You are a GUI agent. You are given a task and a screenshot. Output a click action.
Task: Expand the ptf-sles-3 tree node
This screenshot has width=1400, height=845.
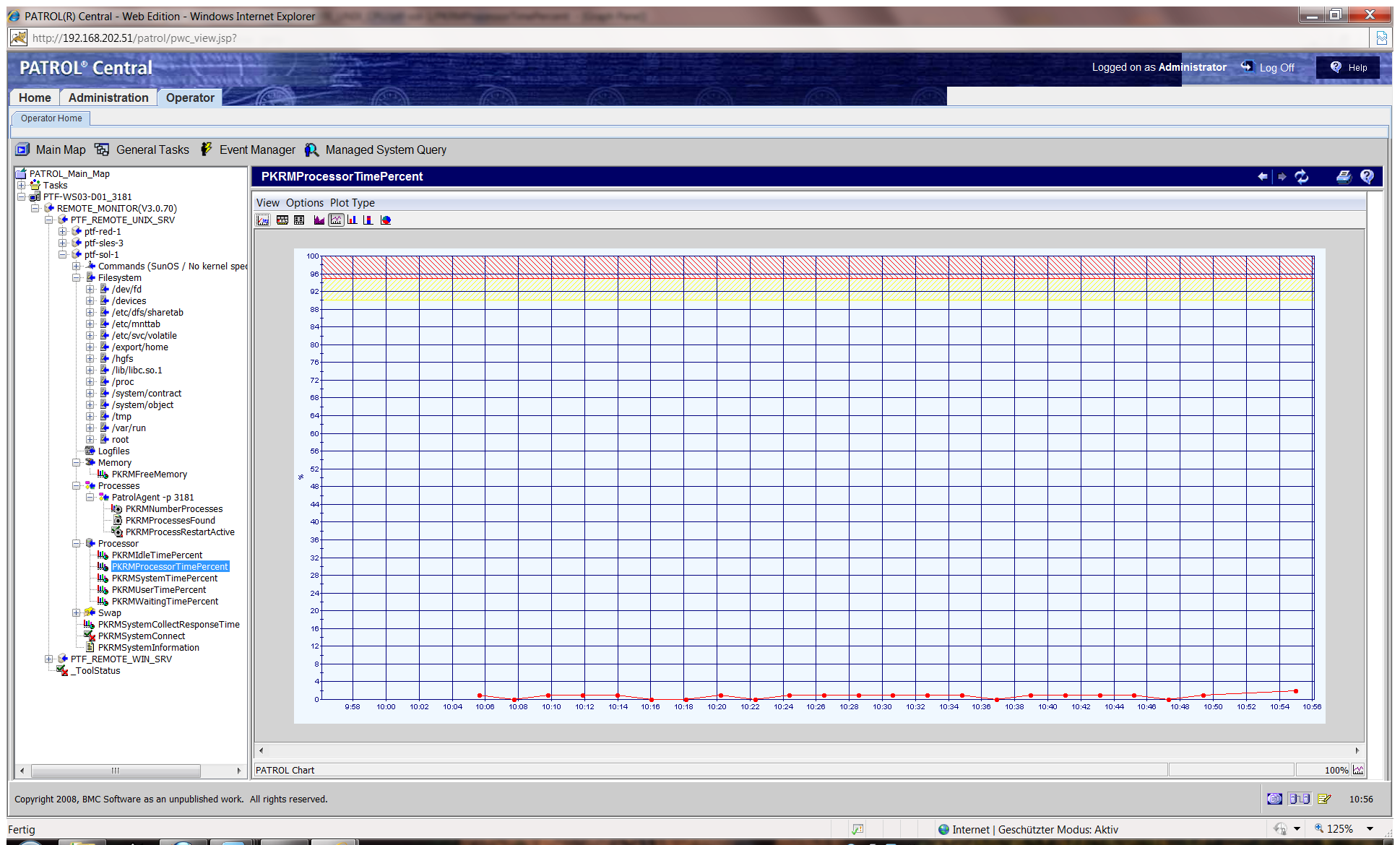[x=63, y=243]
